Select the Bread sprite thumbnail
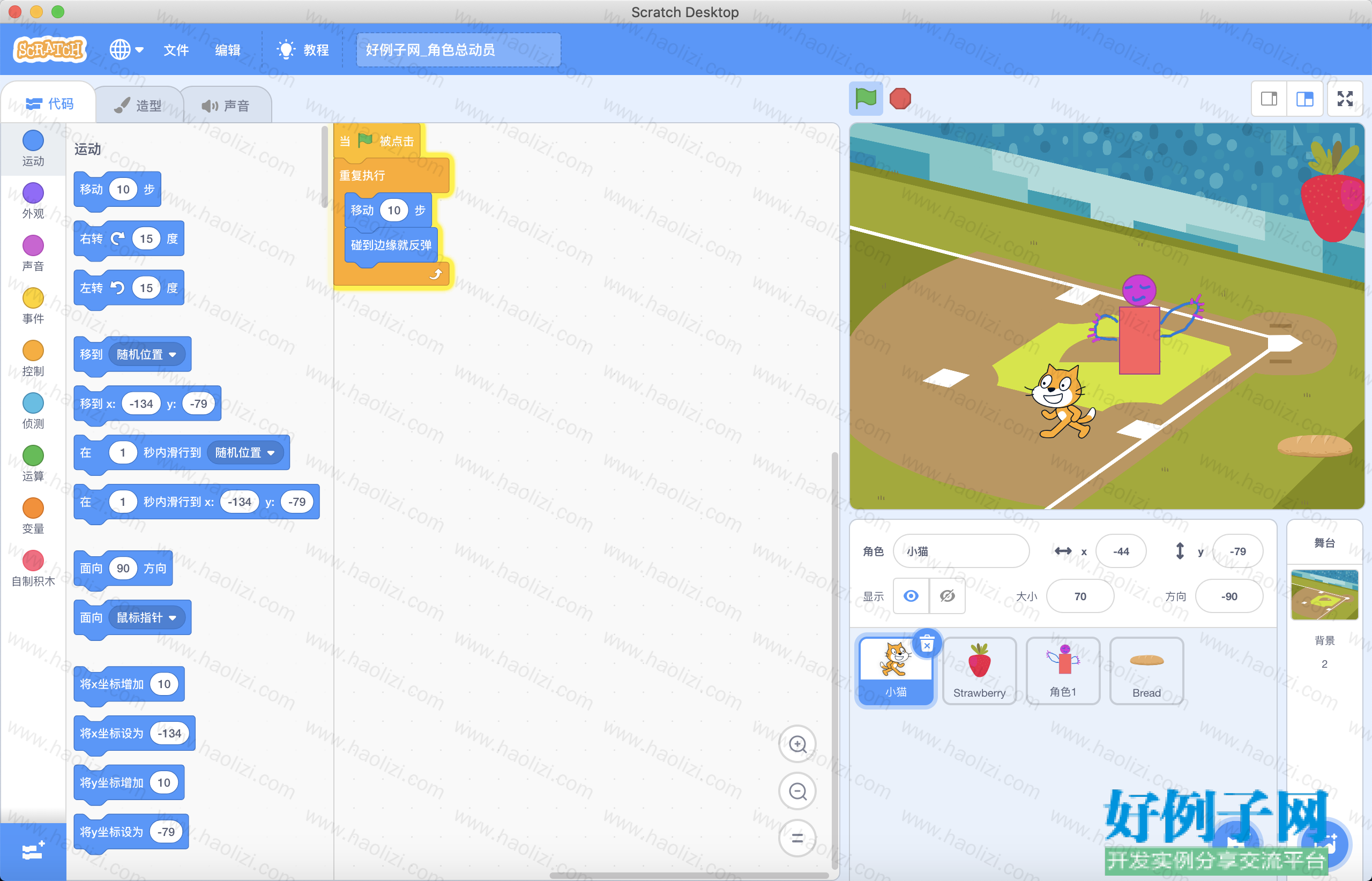The image size is (1372, 881). pyautogui.click(x=1146, y=671)
